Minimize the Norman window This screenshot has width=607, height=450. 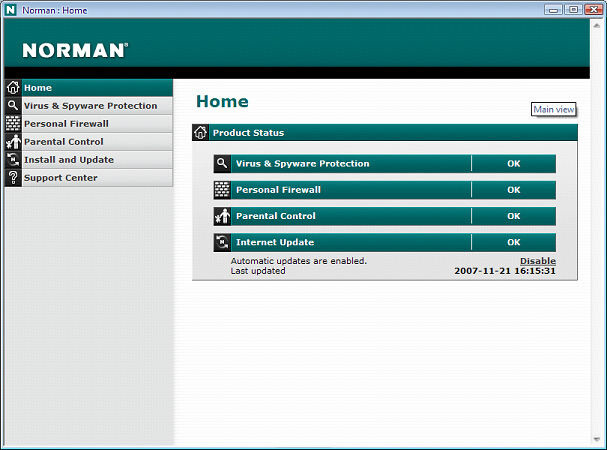coord(554,10)
